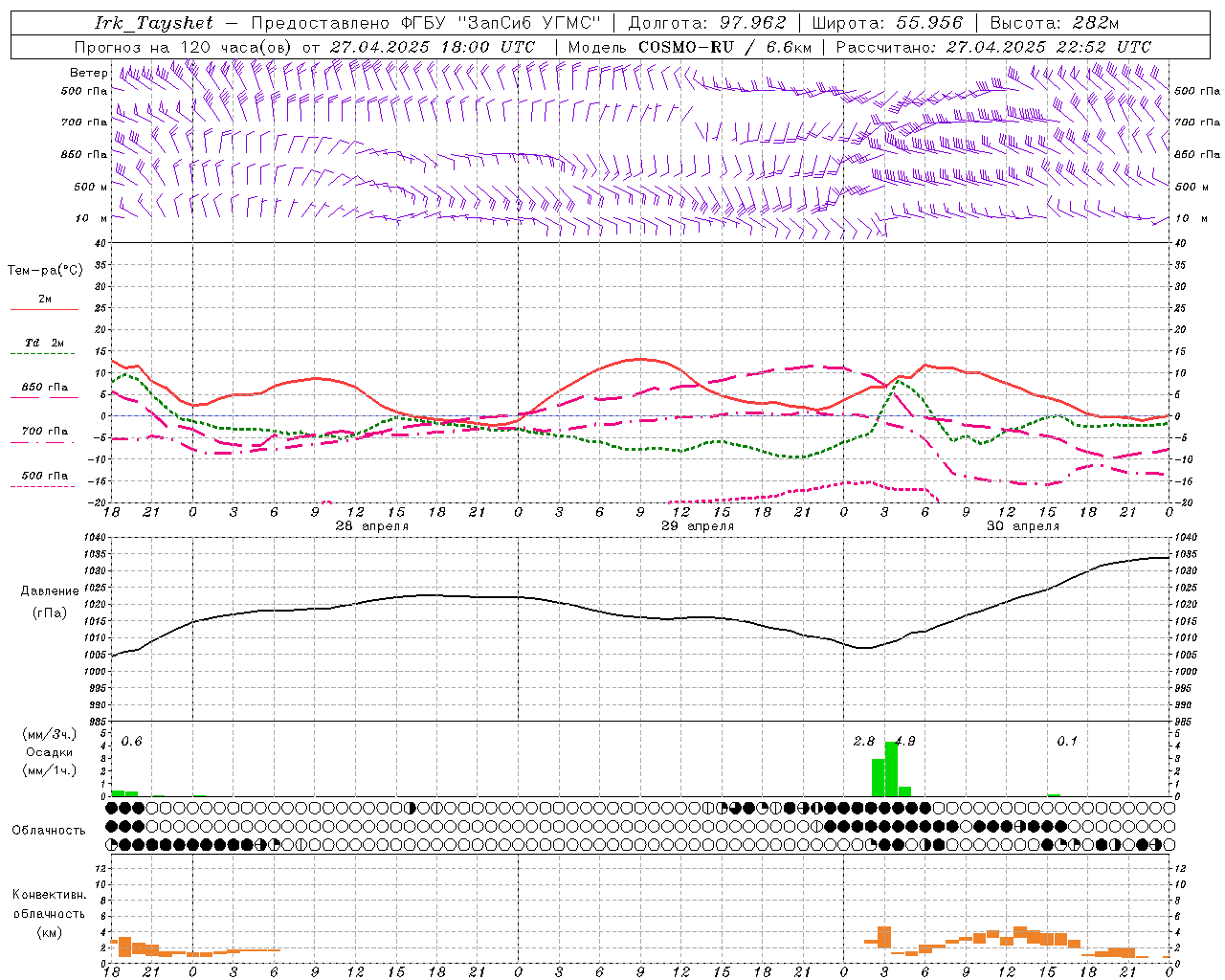This screenshot has width=1225, height=980.
Task: Click the station name "Irk_Tayshet" in the header
Action: pos(154,23)
